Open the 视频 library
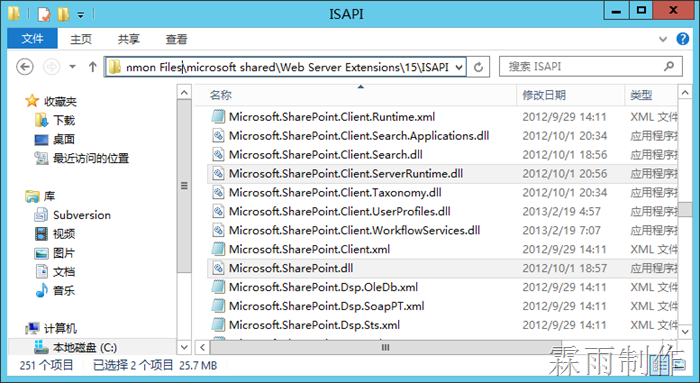The width and height of the screenshot is (700, 383). (x=64, y=234)
